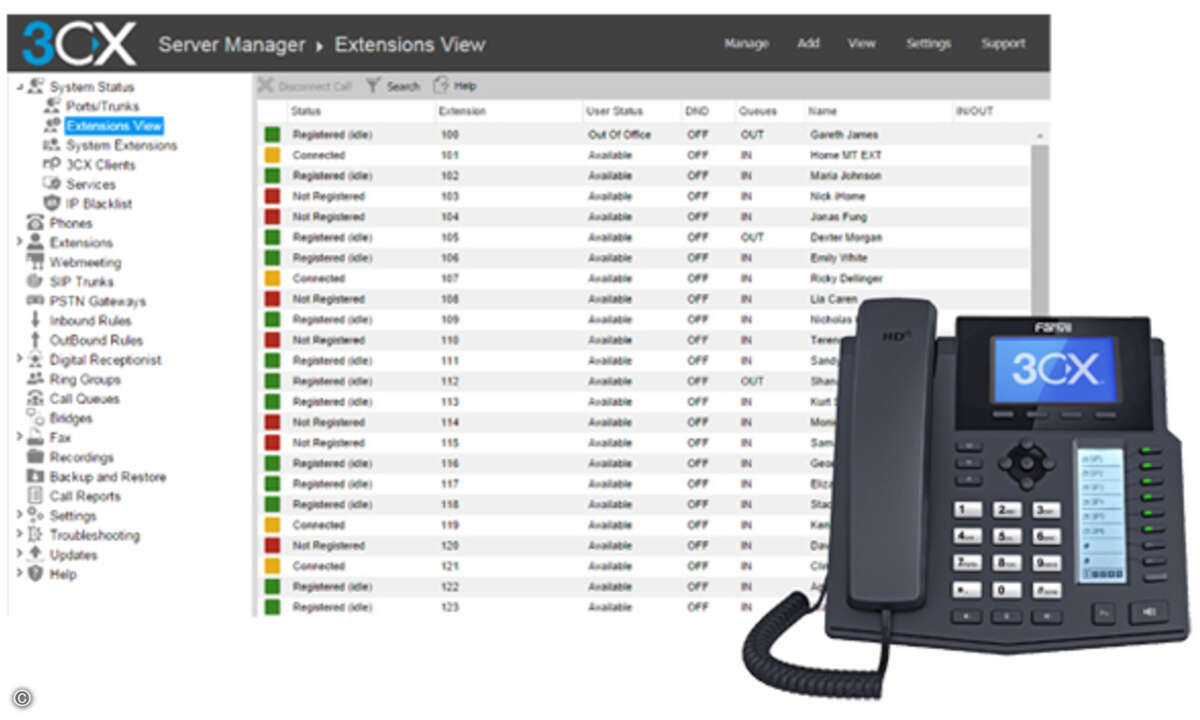Click Ricky Dellinger in the Name column
This screenshot has height=720, width=1200.
click(x=846, y=278)
